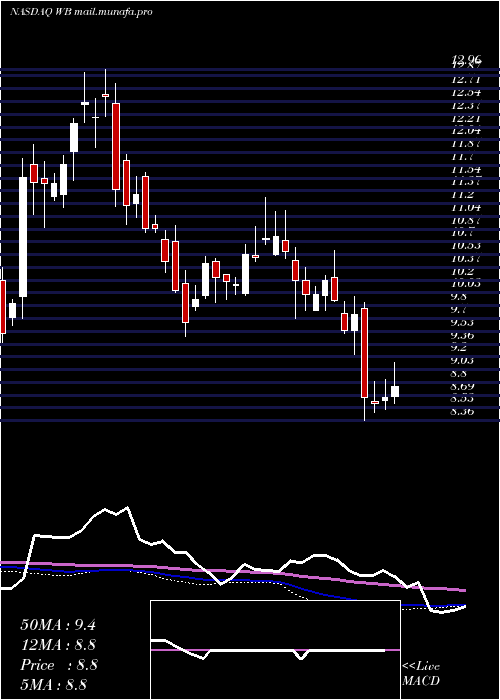The height and width of the screenshot is (700, 500).
Task: Click the 12.37 price axis label
Action: coord(466,105)
